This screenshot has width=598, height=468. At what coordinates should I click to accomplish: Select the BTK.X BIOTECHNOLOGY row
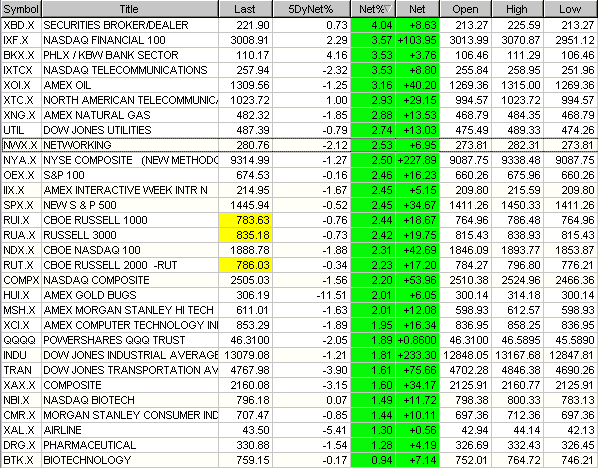point(299,460)
